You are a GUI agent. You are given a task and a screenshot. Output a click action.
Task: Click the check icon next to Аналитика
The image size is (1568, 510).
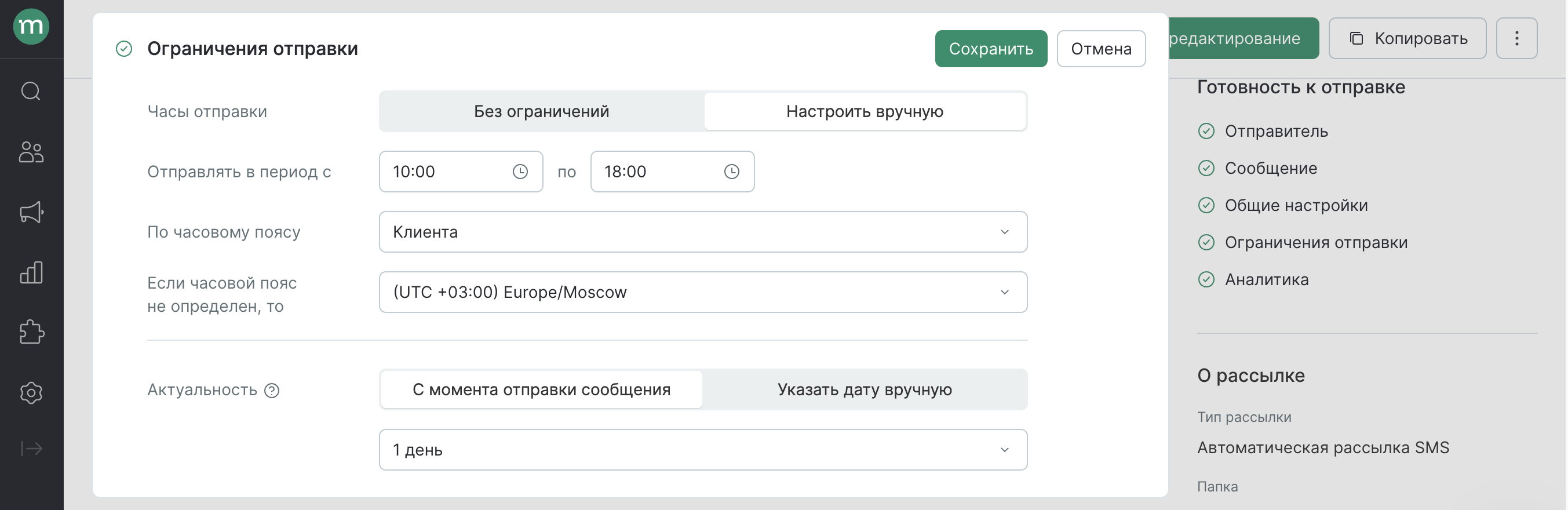point(1206,279)
